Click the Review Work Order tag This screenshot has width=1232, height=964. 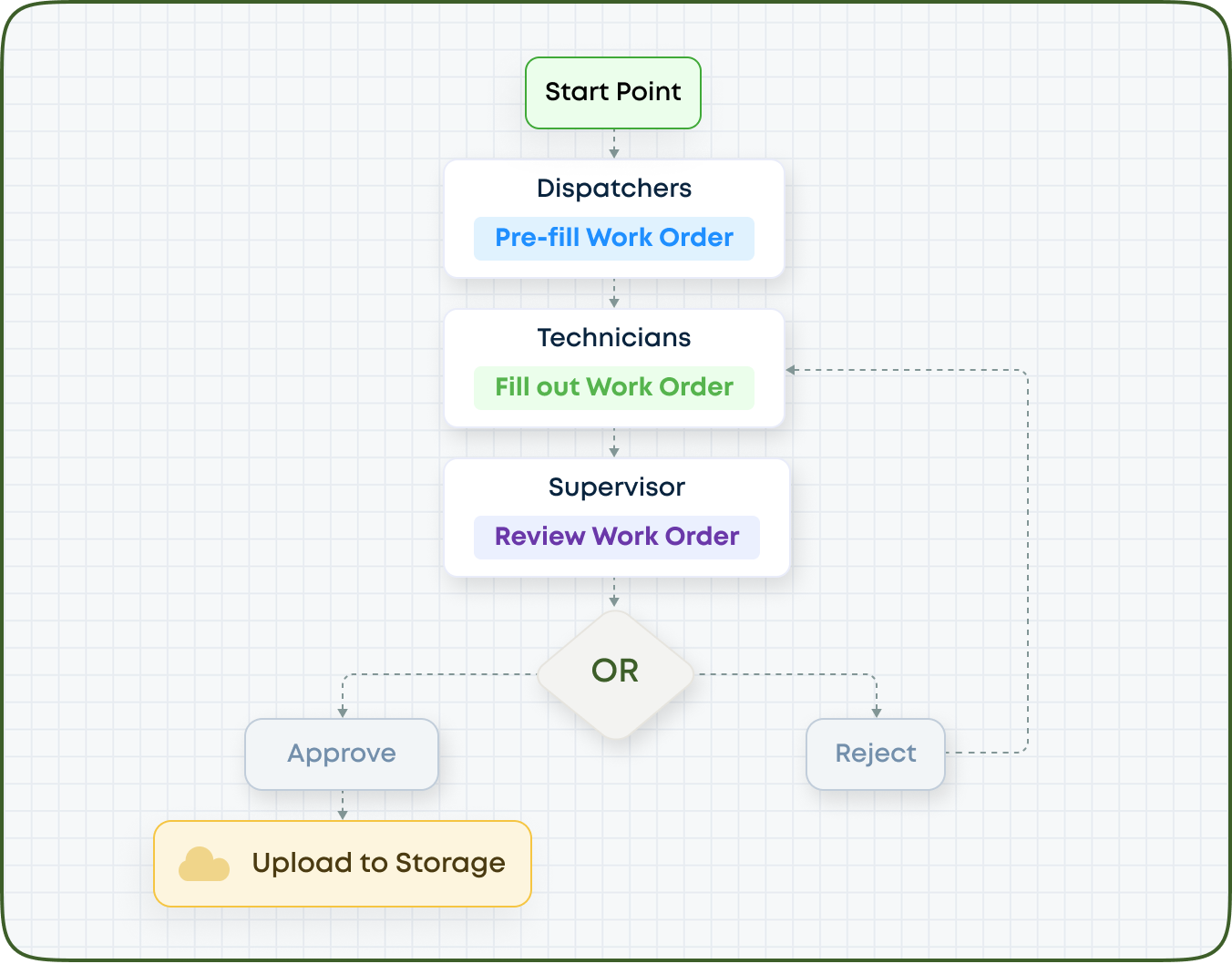616,537
